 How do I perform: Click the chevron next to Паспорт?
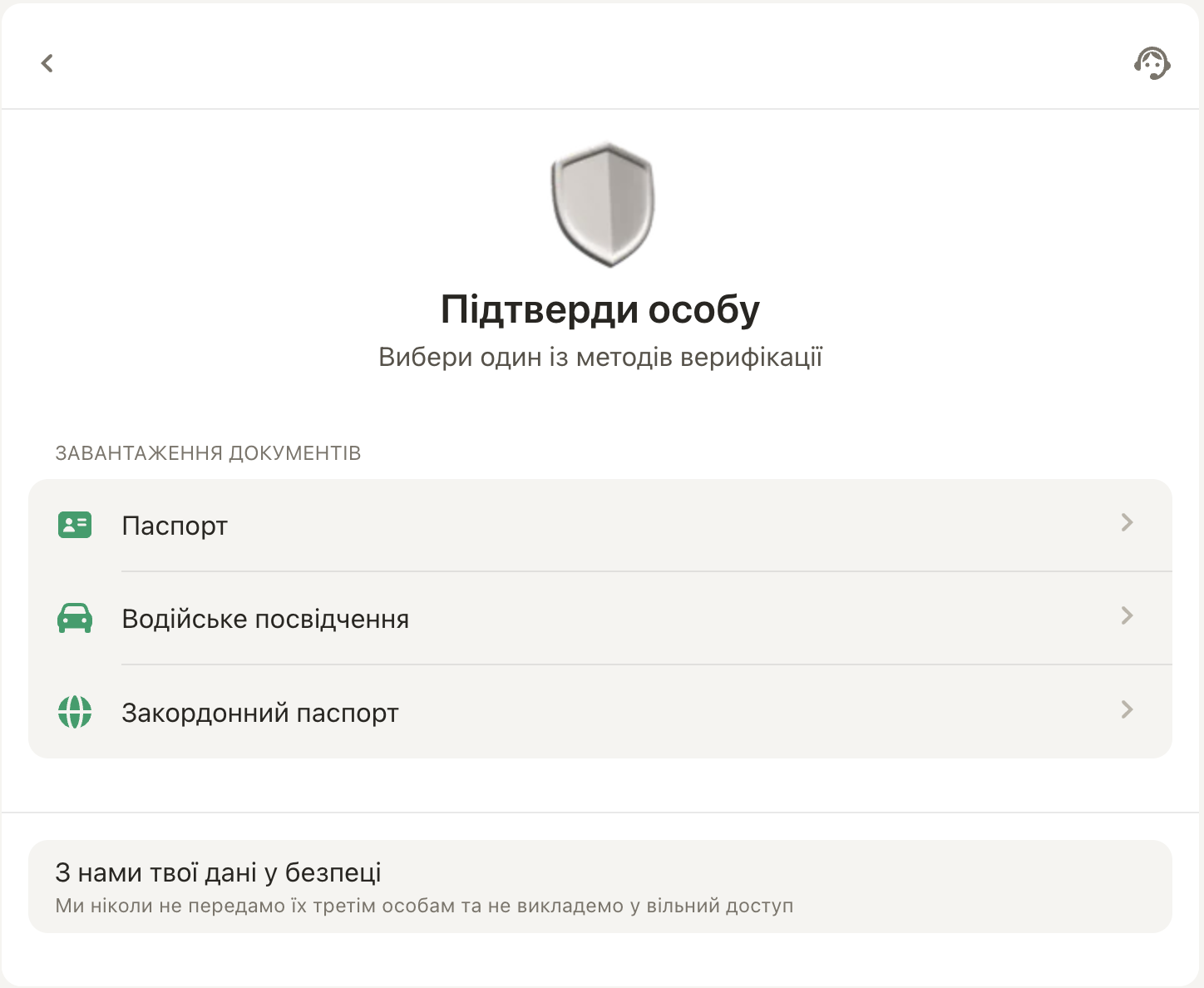pos(1127,522)
